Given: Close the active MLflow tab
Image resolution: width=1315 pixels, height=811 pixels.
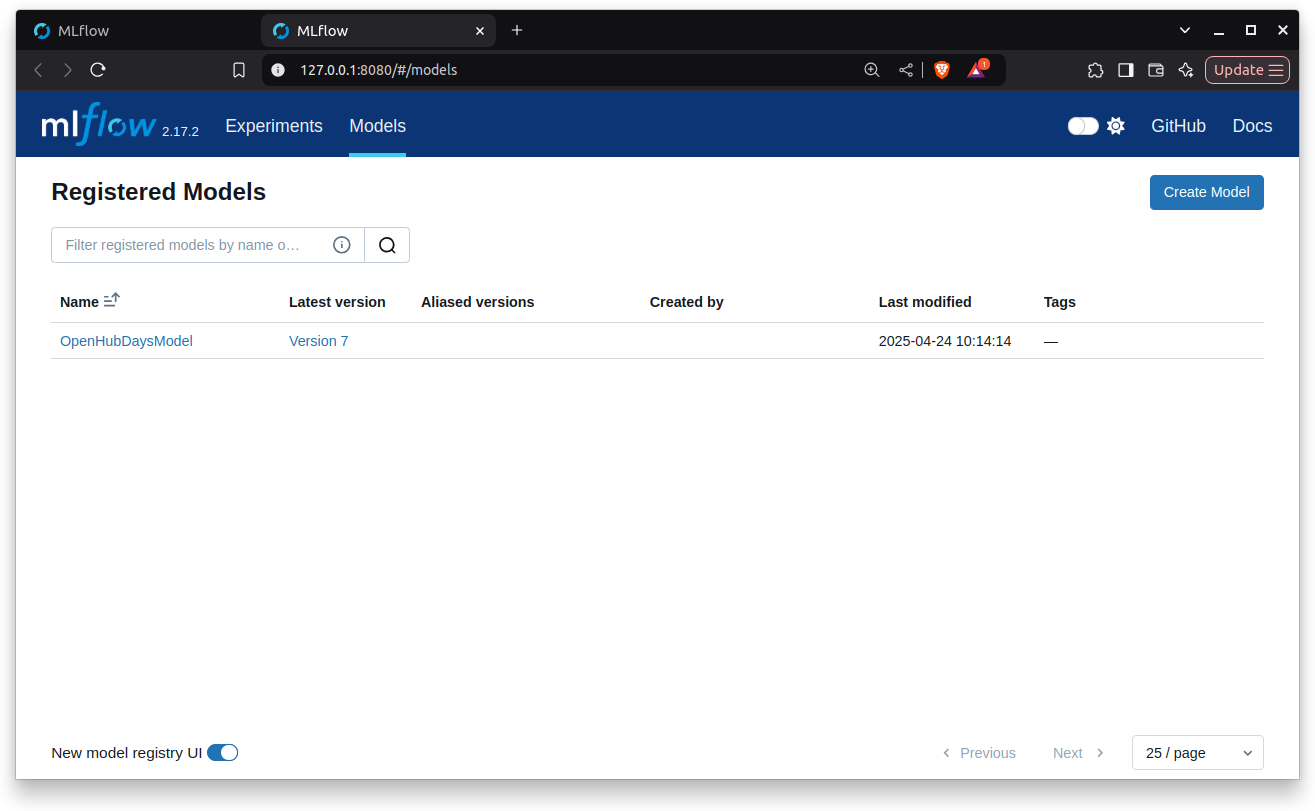Looking at the screenshot, I should click(480, 31).
